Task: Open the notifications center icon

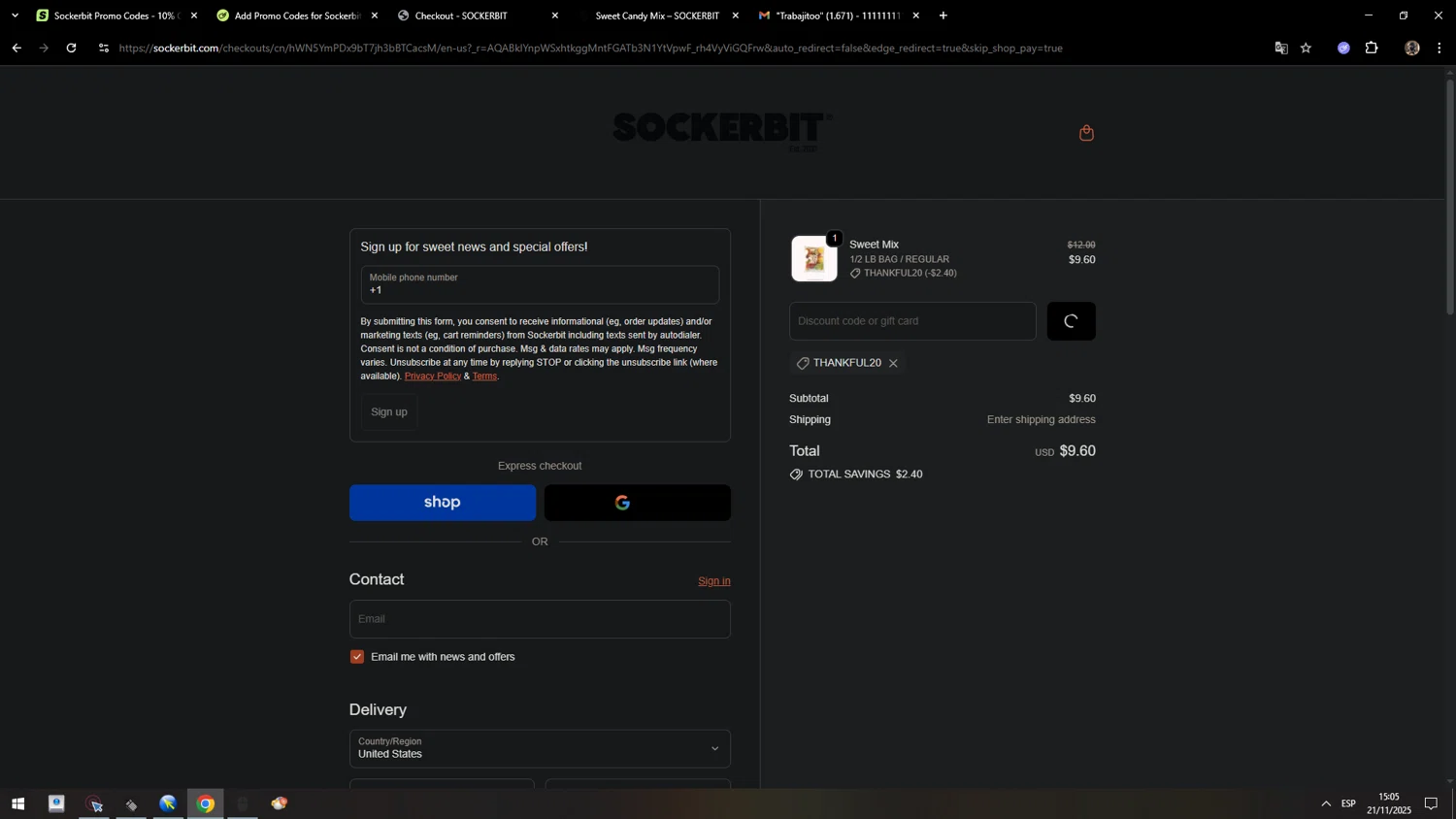Action: click(1431, 803)
